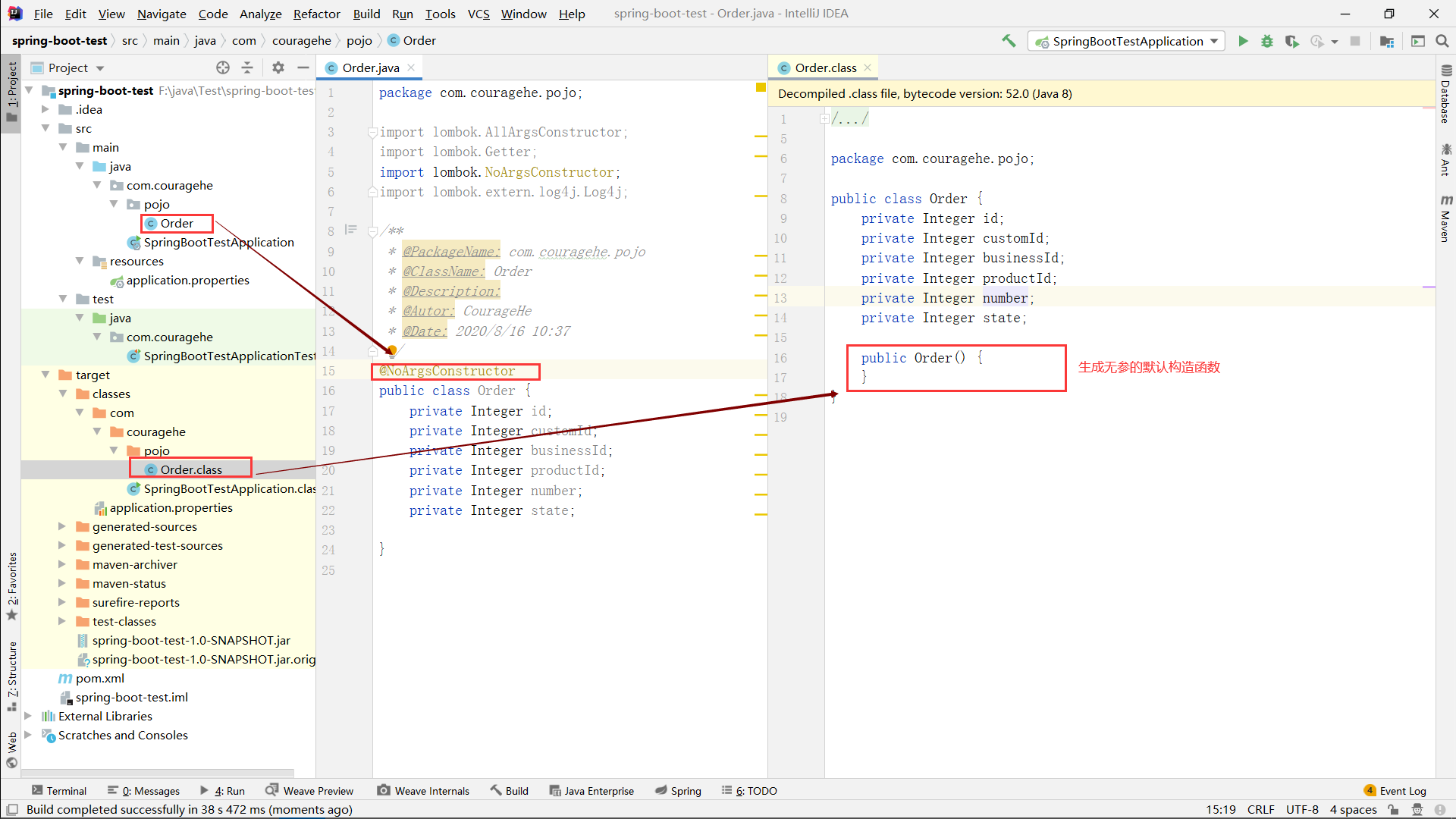Run SpringBootTestApplication with green play icon
The height and width of the screenshot is (819, 1456).
[x=1243, y=41]
